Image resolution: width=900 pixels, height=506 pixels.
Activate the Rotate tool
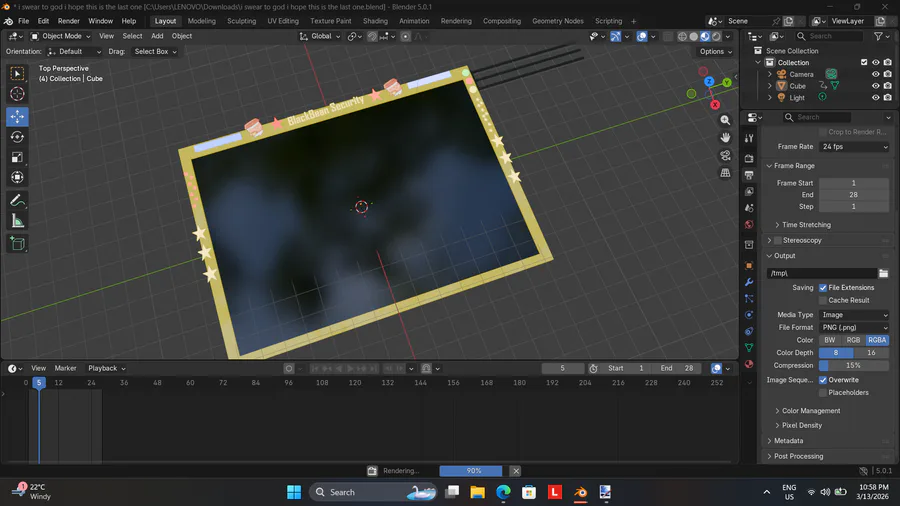[x=17, y=137]
